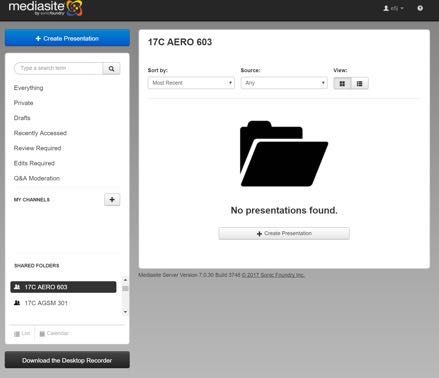This screenshot has width=439, height=378.
Task: Open Edits Required list
Action: coord(34,163)
